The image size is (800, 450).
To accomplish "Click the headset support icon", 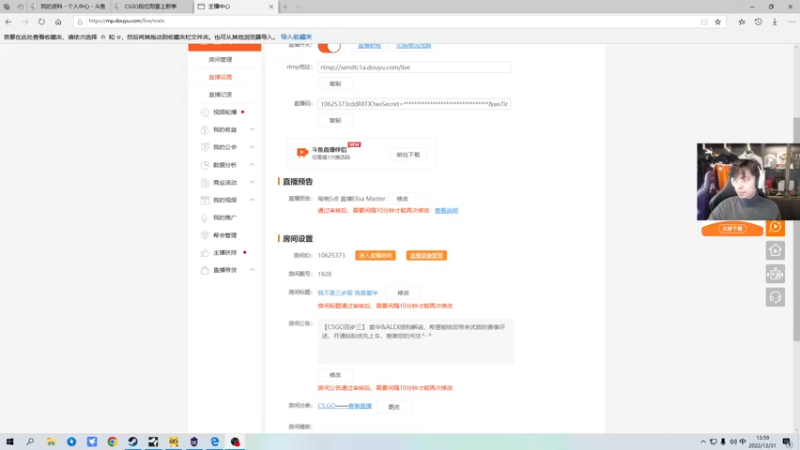I will click(776, 297).
